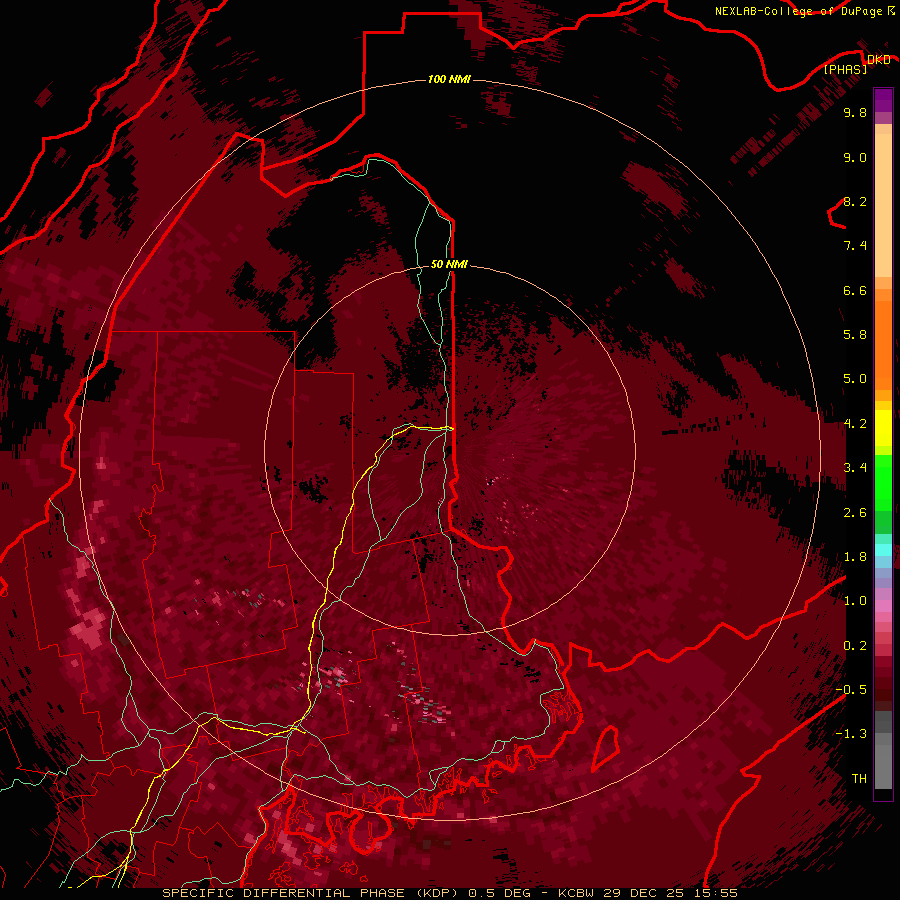Image resolution: width=900 pixels, height=900 pixels.
Task: Click the cyan segment of the color bar
Action: pyautogui.click(x=883, y=550)
